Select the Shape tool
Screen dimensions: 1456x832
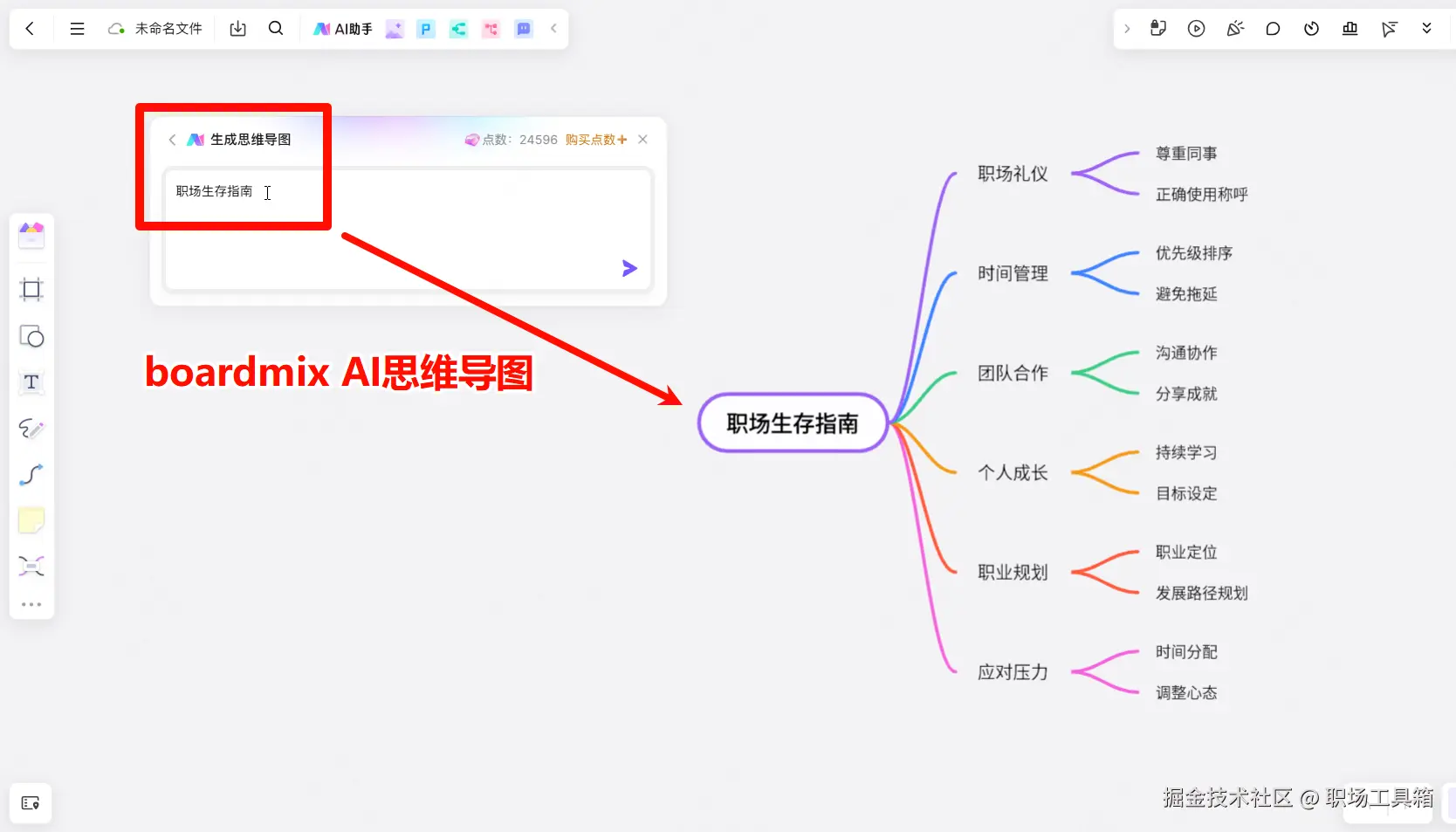coord(31,336)
